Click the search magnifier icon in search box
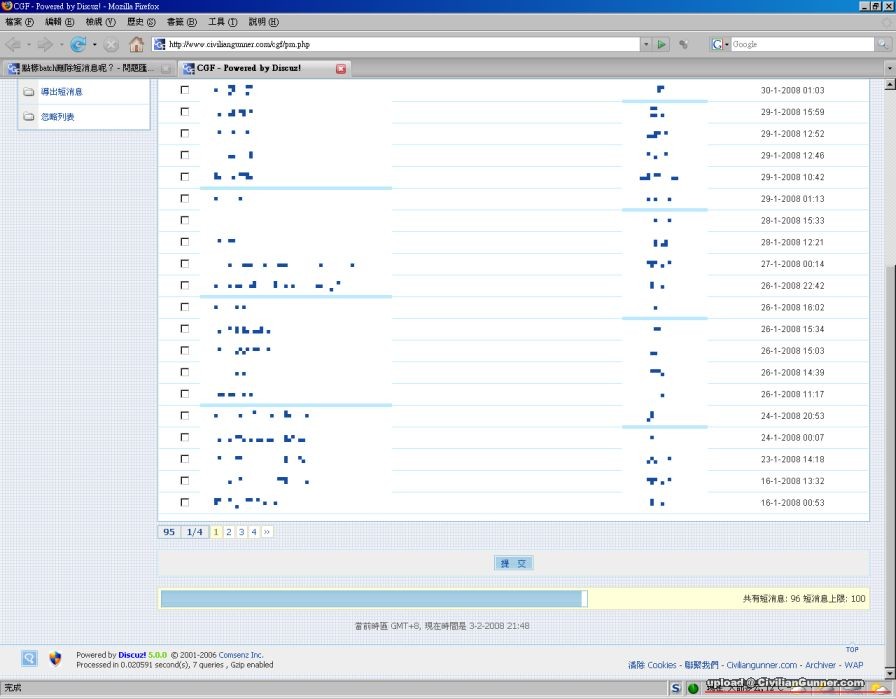 coord(882,44)
